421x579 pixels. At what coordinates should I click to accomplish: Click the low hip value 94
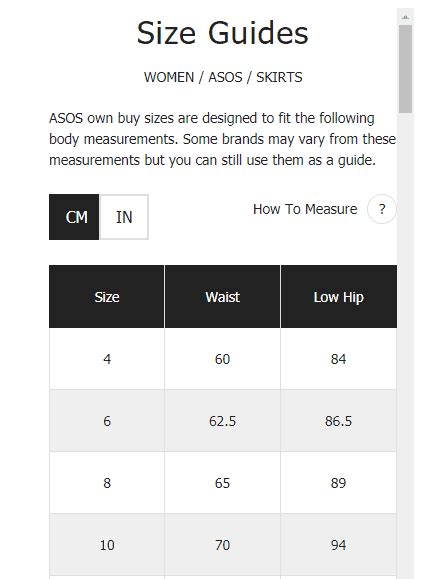tap(338, 545)
